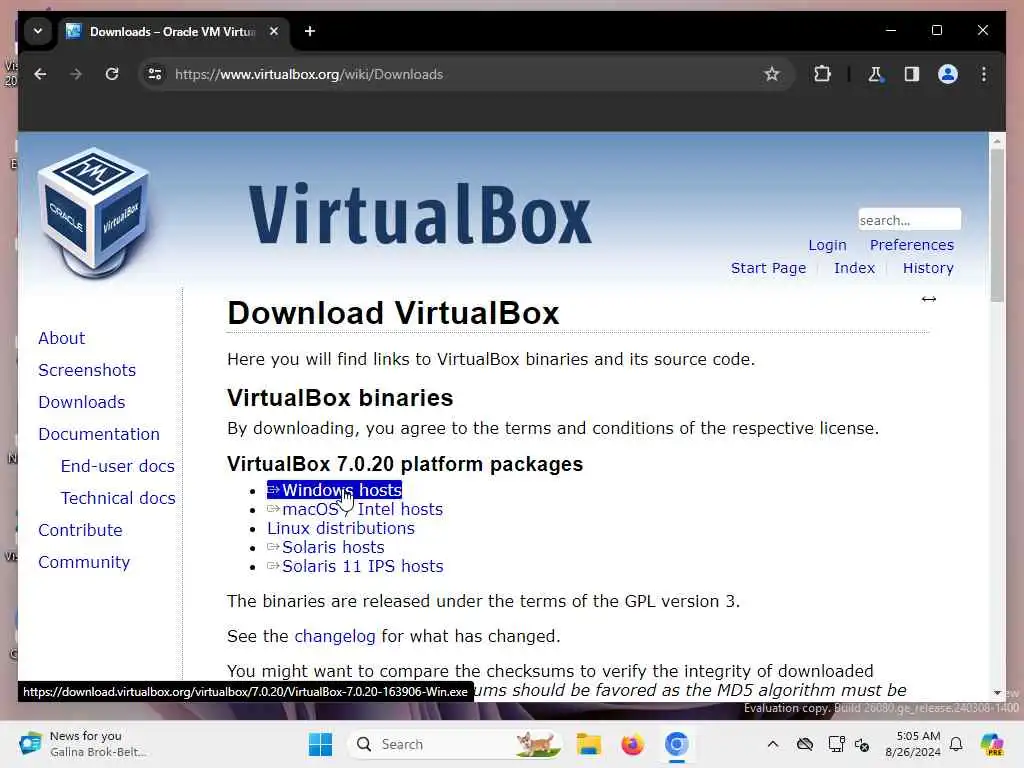Viewport: 1024px width, 768px height.
Task: Download the Solaris hosts package
Action: [326, 547]
